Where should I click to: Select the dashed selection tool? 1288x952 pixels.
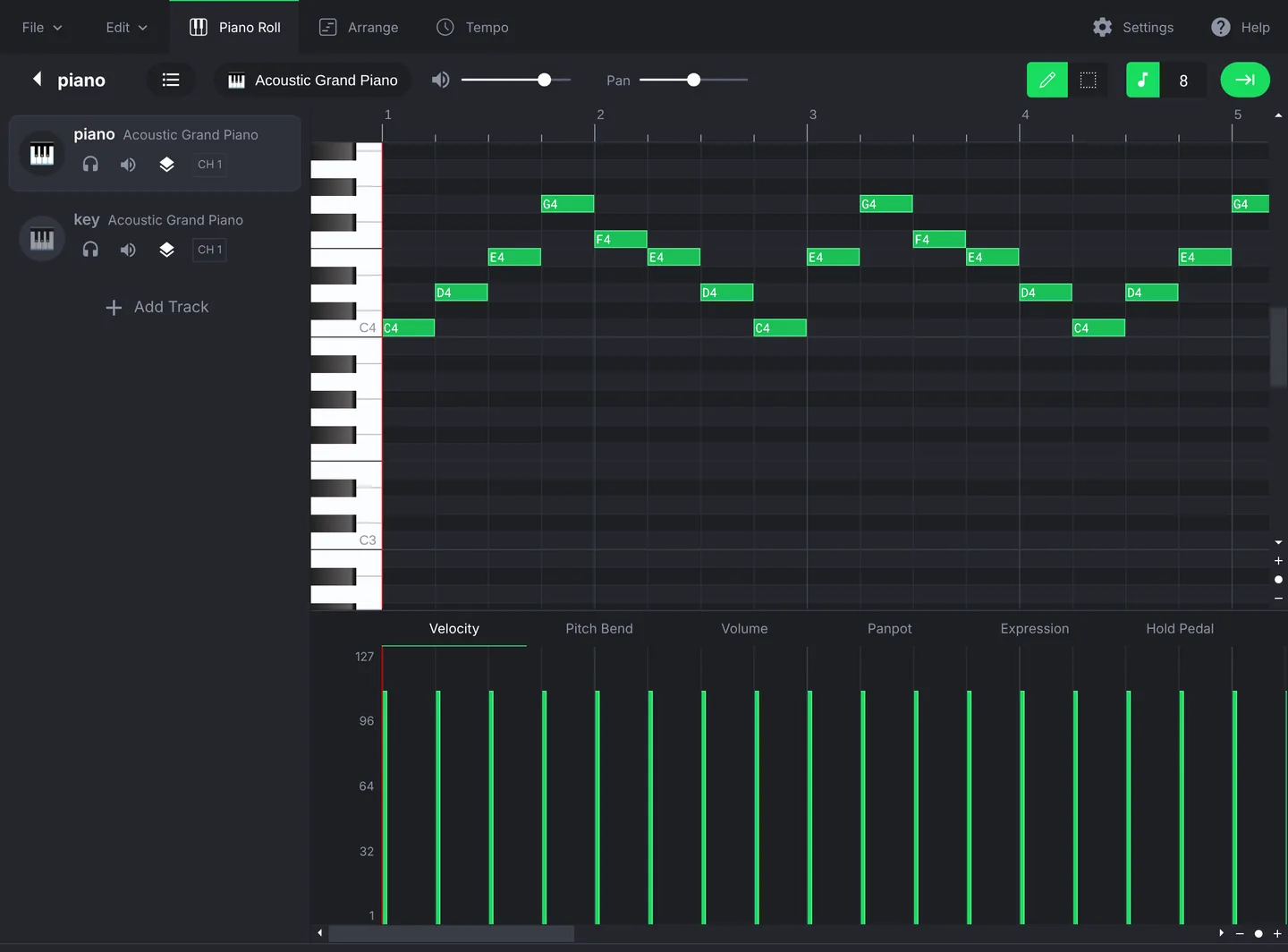[1088, 80]
